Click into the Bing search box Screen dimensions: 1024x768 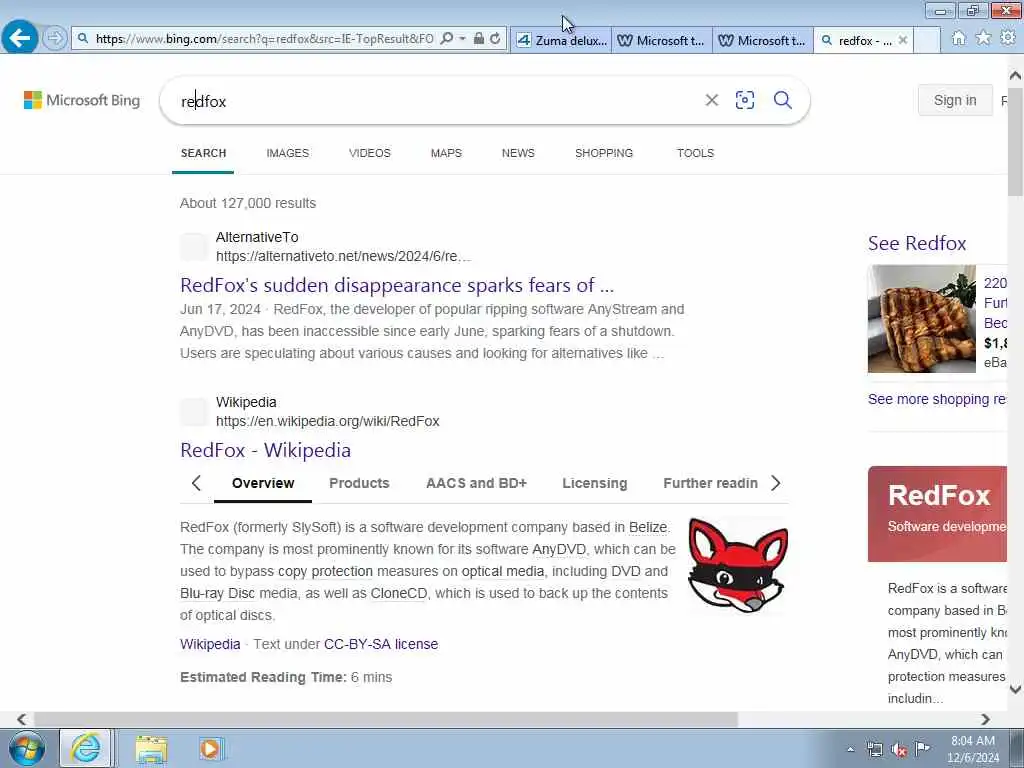(434, 101)
